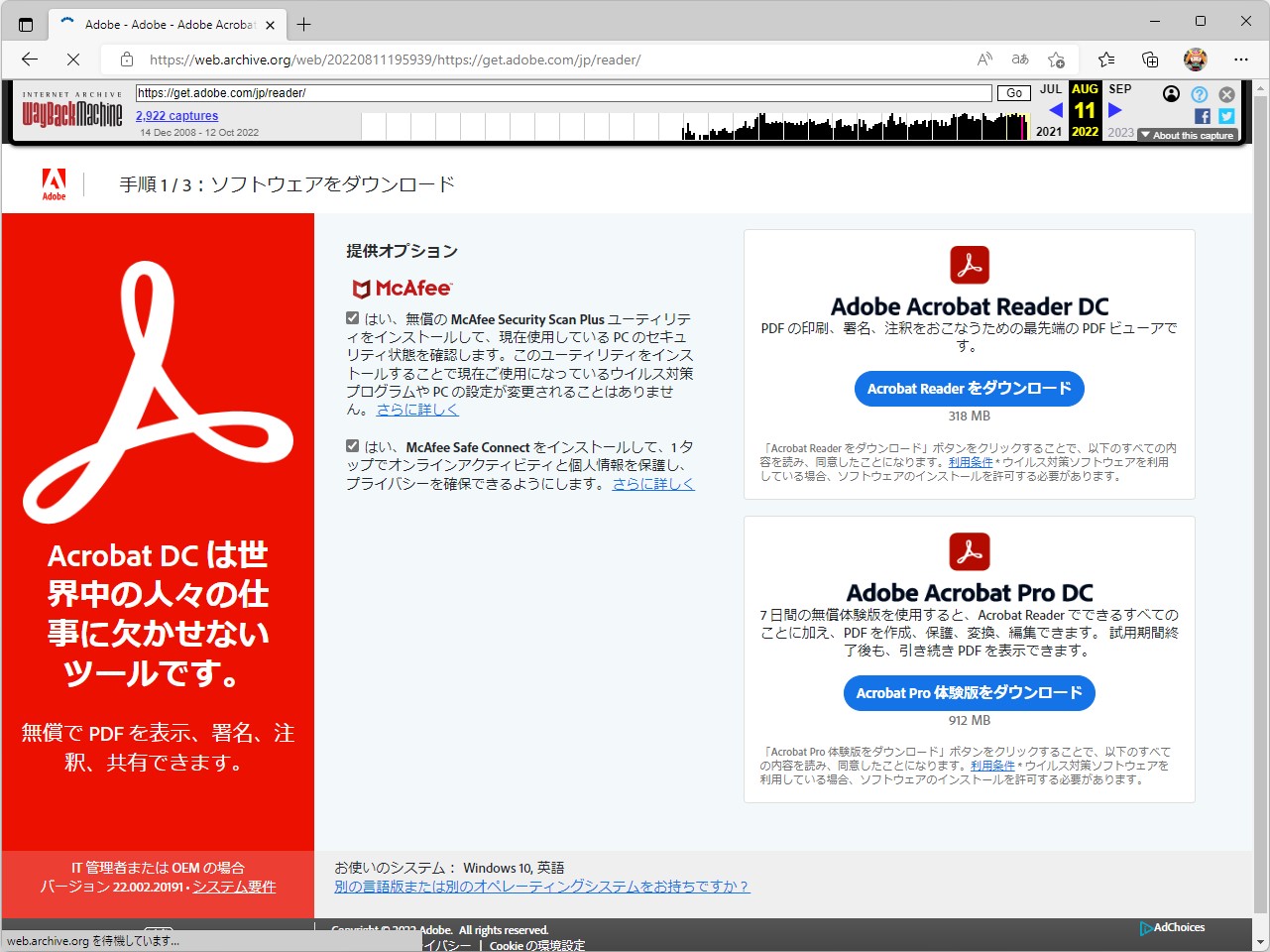
Task: Click the captures sparkline graph
Action: coord(695,126)
